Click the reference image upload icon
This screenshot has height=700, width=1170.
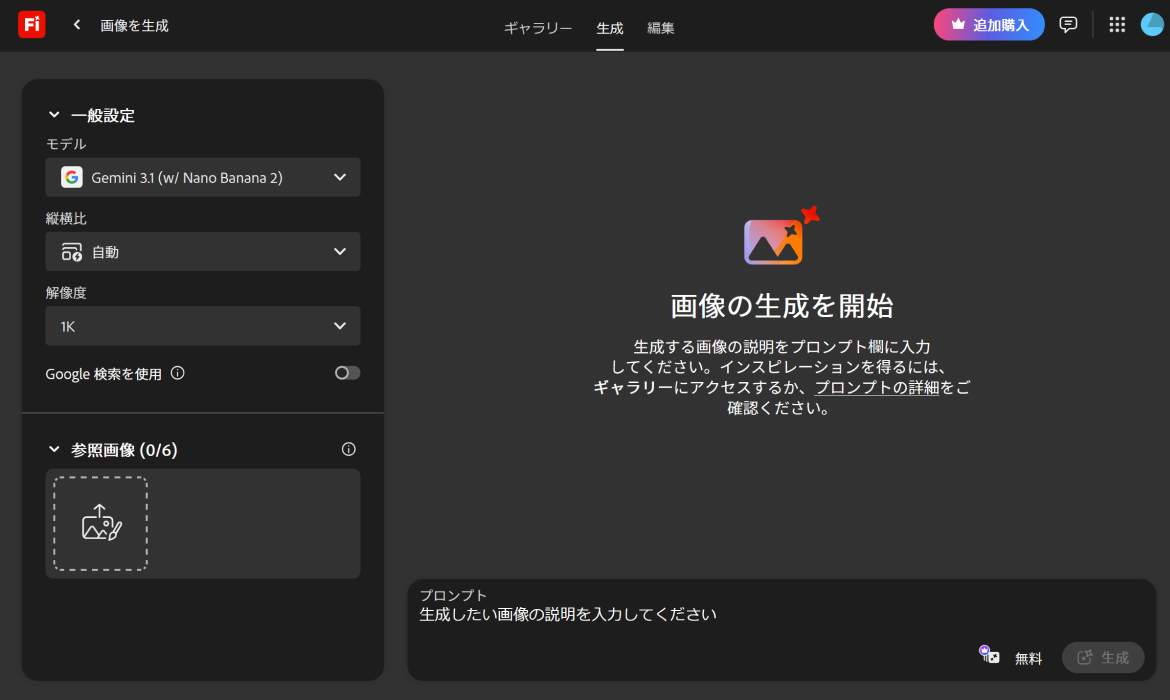point(99,523)
